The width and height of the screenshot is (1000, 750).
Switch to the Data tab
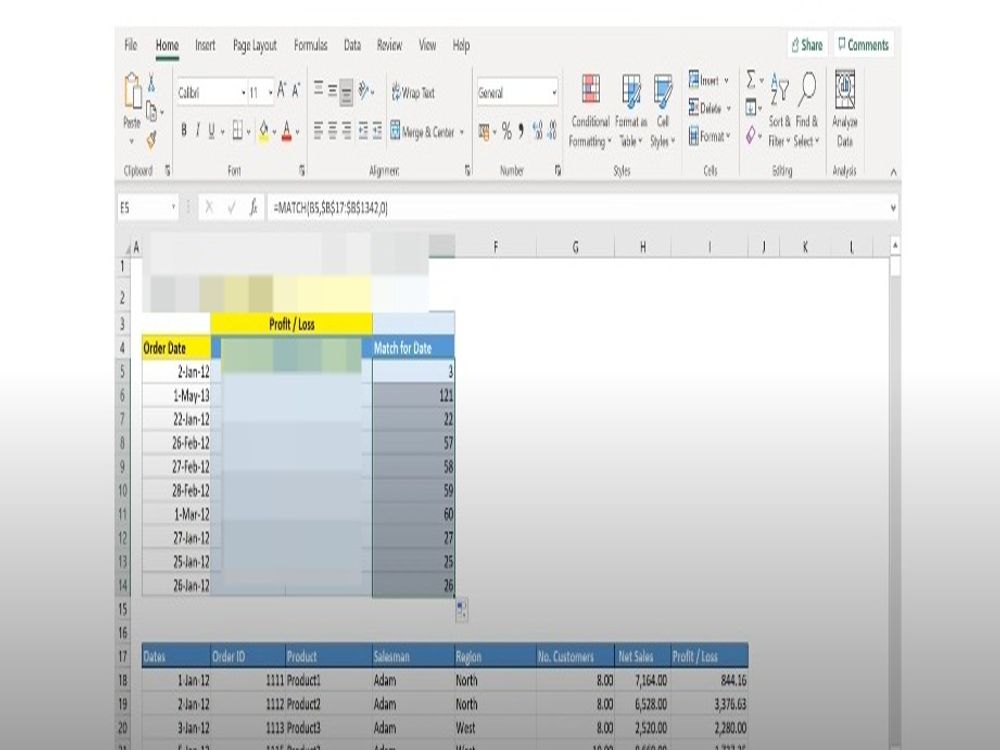coord(352,45)
